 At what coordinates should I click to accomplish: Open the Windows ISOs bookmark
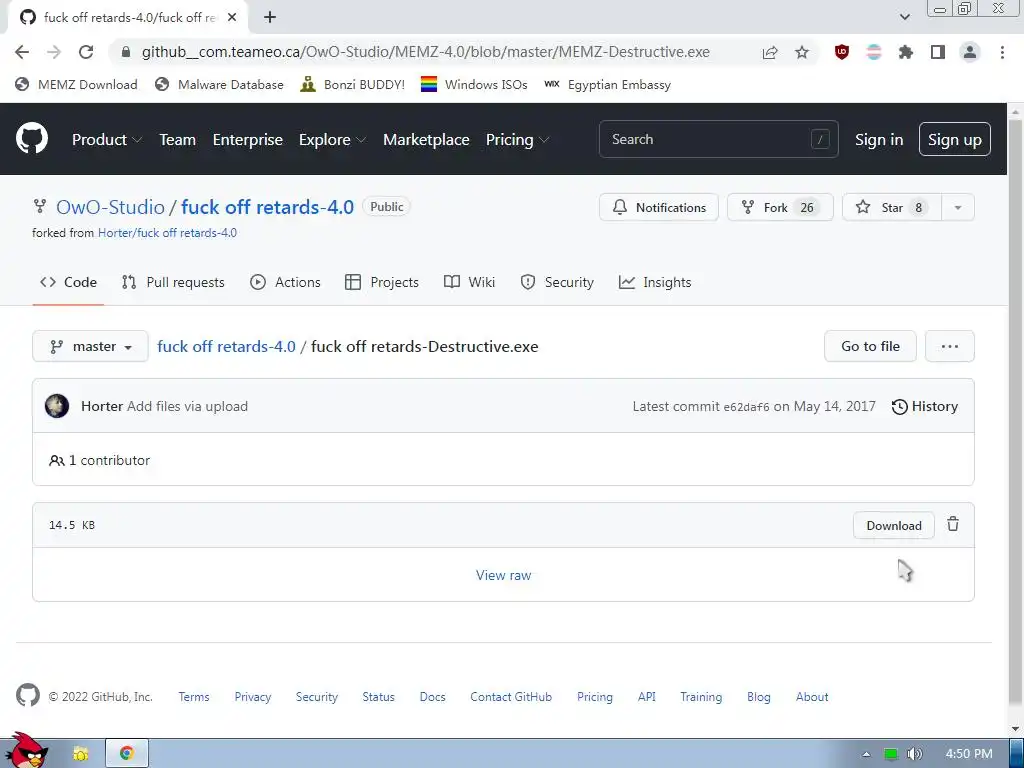[x=474, y=84]
